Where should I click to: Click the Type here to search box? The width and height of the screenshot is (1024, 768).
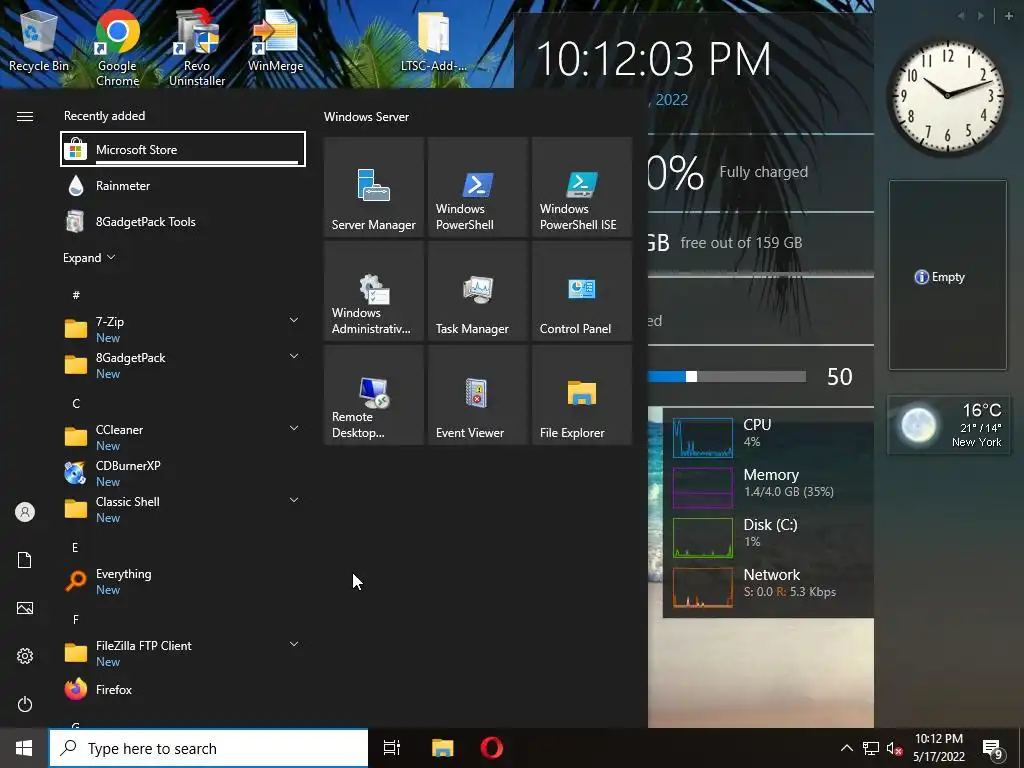(x=208, y=748)
